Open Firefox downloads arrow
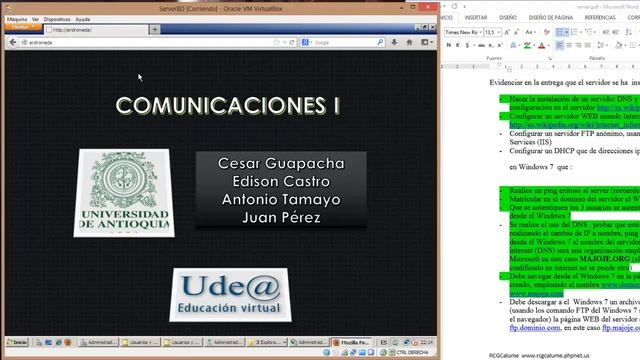640x360 pixels. [394, 42]
